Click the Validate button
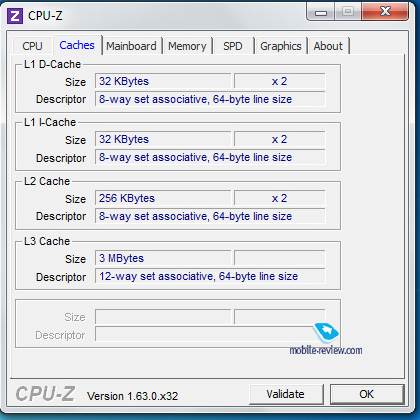Image resolution: width=420 pixels, height=420 pixels. [286, 394]
